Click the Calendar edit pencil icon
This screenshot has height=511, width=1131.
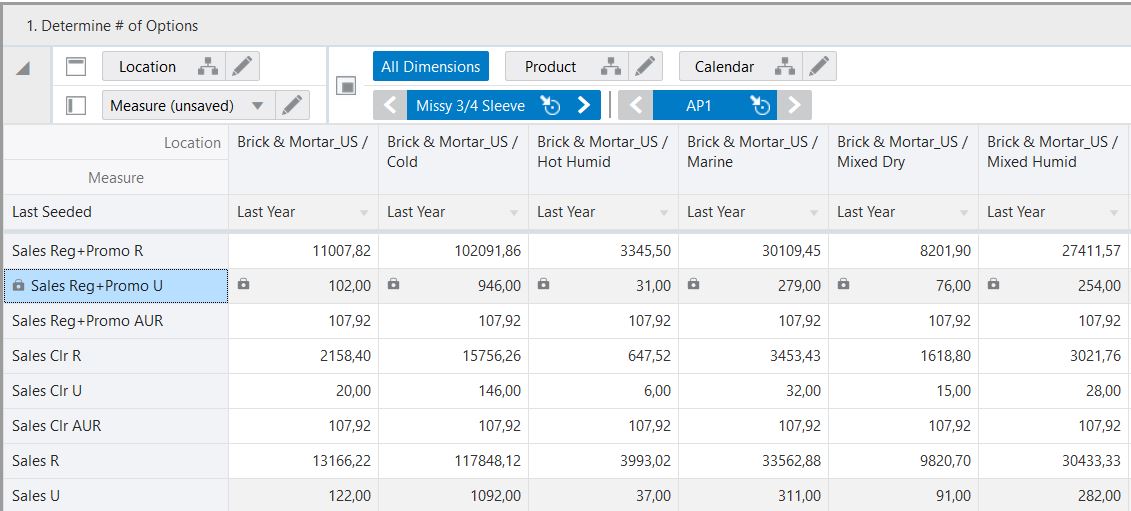tap(819, 66)
